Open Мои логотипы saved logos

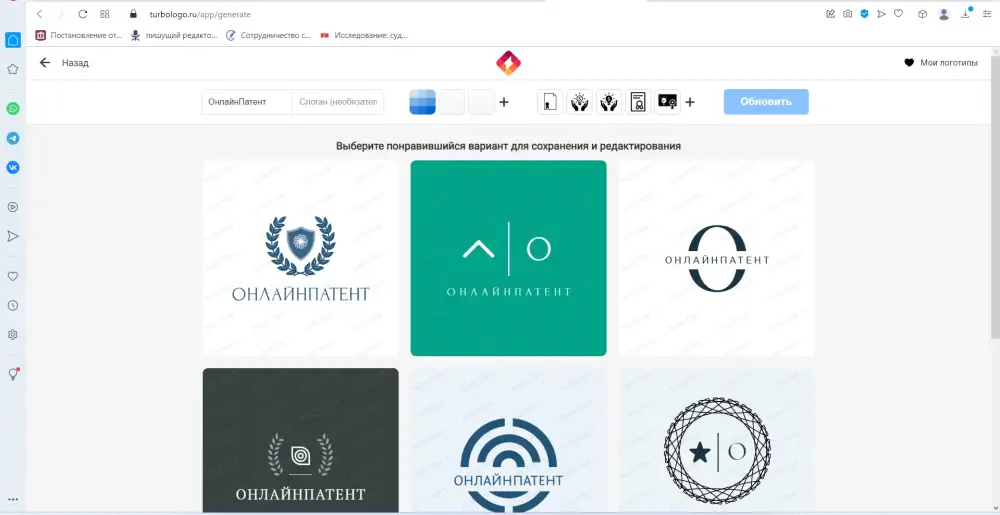coord(940,63)
